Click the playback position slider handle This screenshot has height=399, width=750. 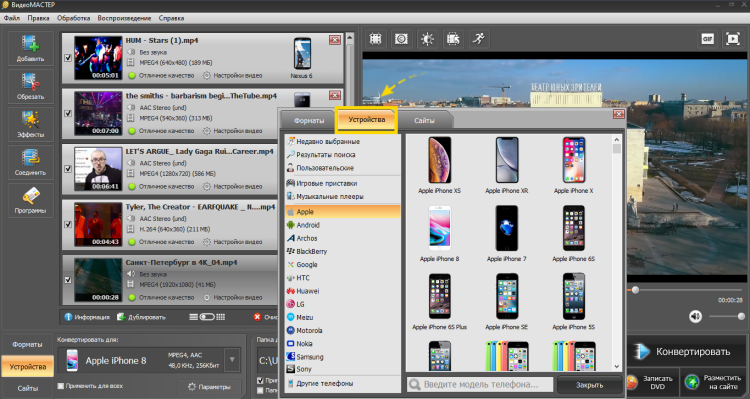point(635,290)
